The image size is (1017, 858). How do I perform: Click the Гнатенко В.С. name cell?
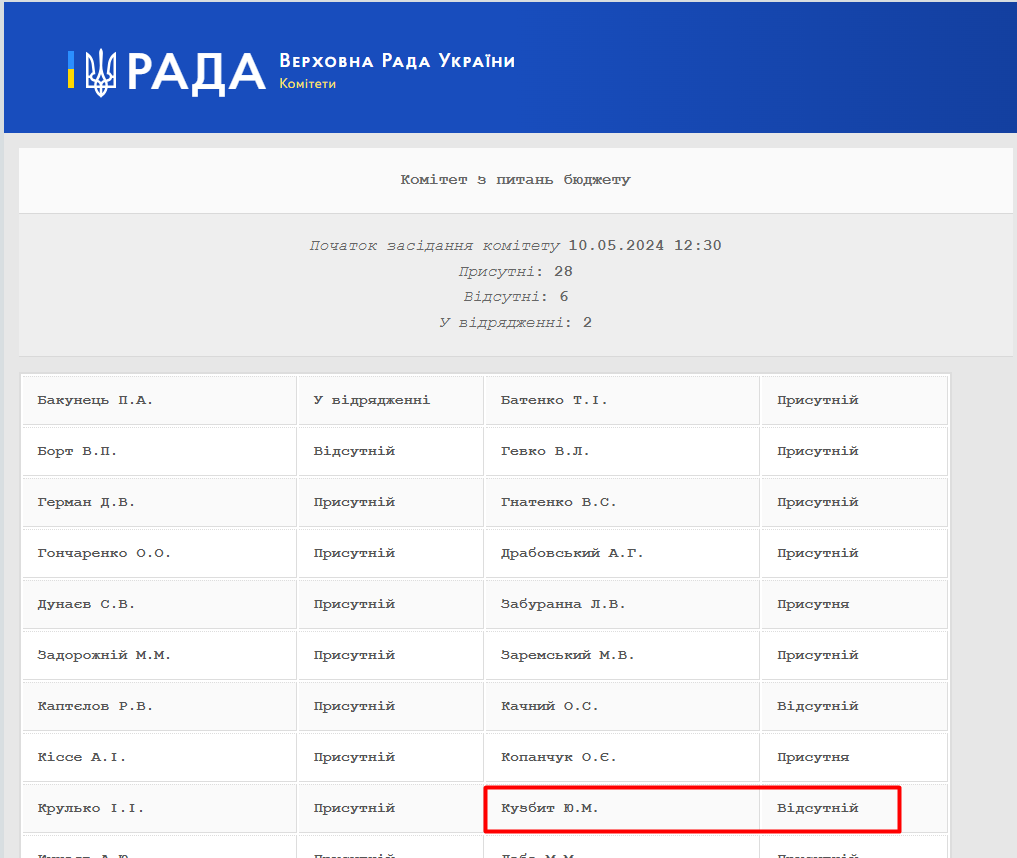(x=622, y=503)
